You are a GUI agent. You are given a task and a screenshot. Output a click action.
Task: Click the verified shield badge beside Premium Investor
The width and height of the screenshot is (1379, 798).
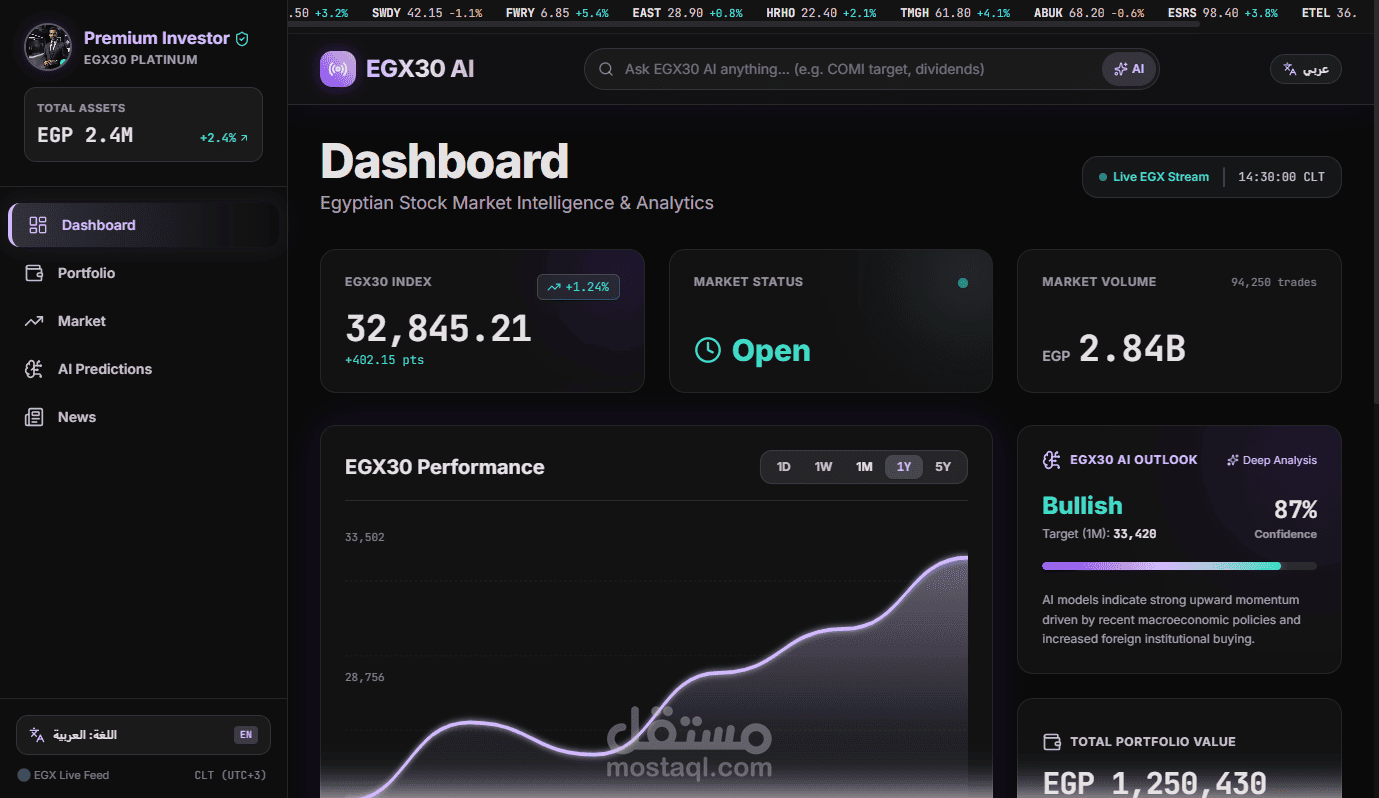tap(242, 39)
